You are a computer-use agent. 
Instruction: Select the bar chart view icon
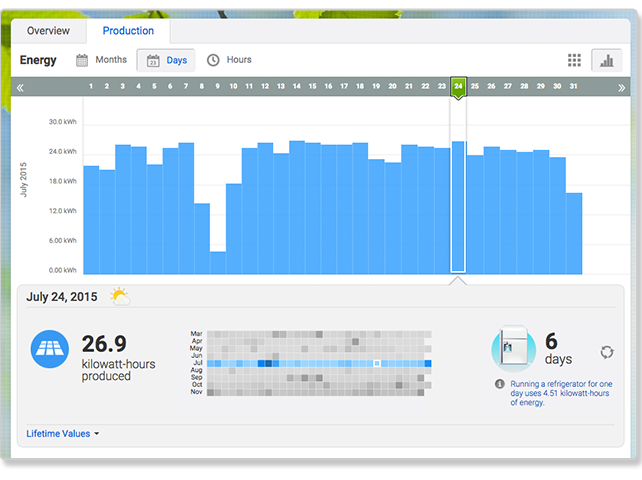[x=606, y=60]
